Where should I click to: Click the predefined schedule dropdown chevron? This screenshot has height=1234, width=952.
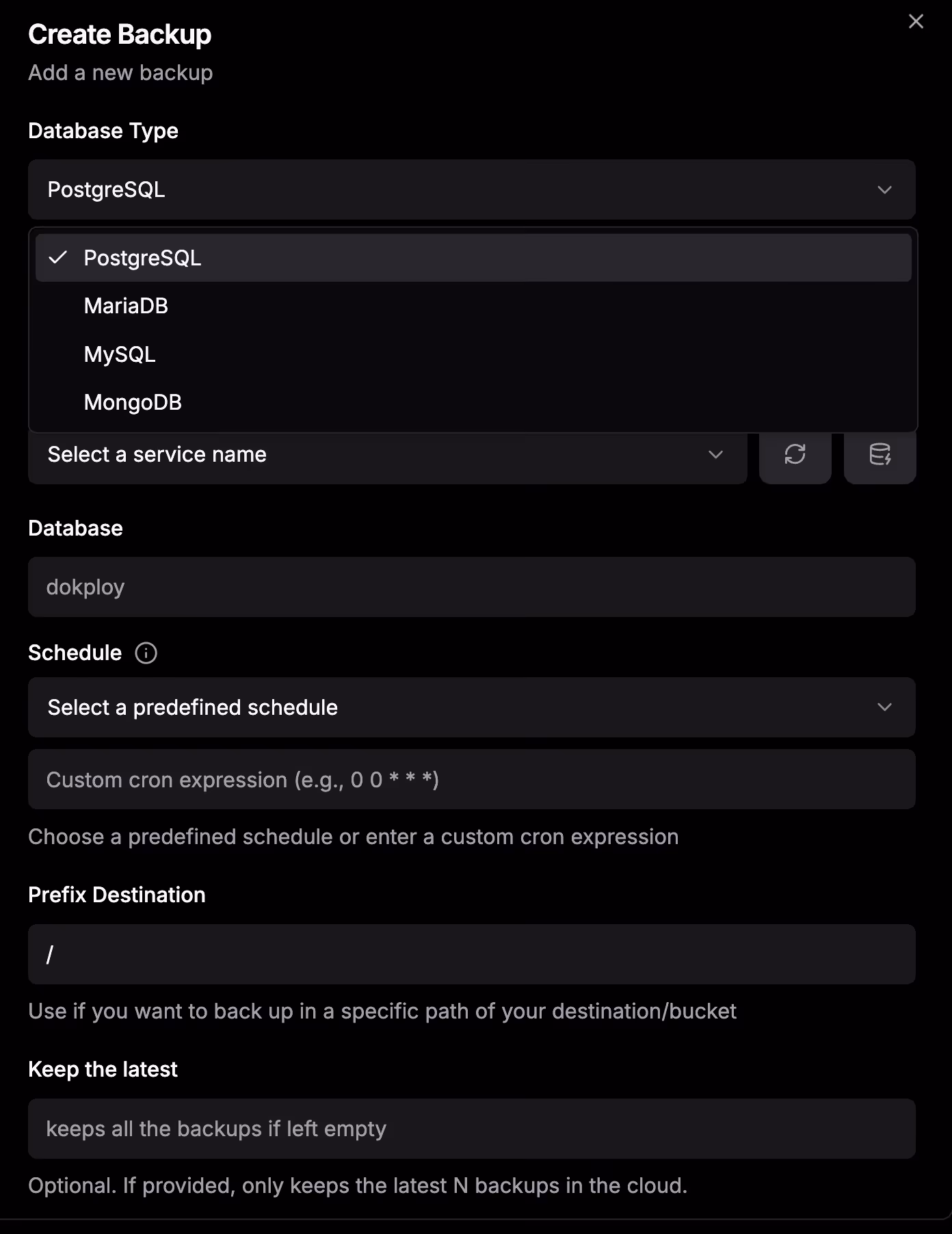coord(886,707)
